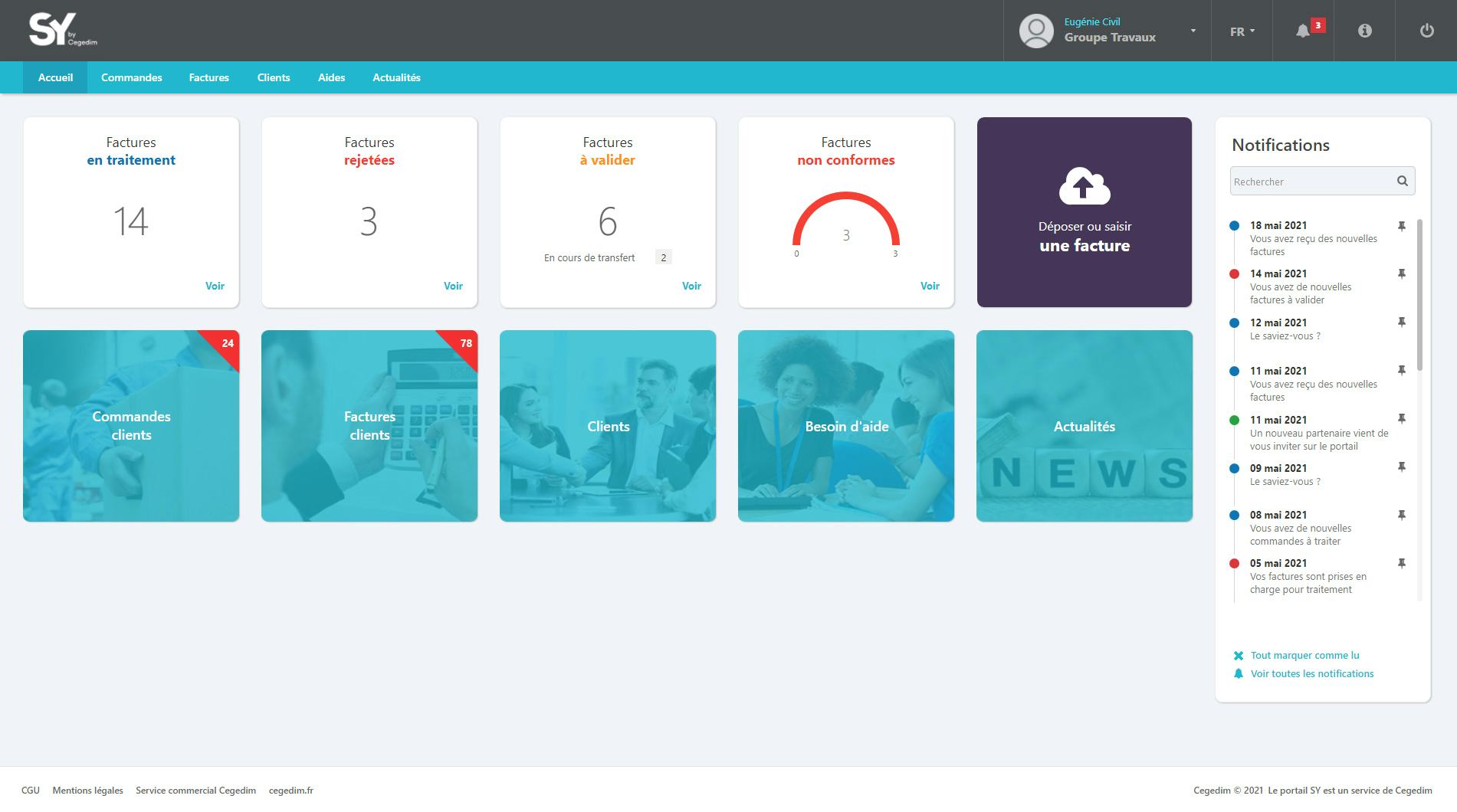Viewport: 1457px width, 812px height.
Task: Click the user avatar for Eugénie Civil
Action: (1036, 31)
